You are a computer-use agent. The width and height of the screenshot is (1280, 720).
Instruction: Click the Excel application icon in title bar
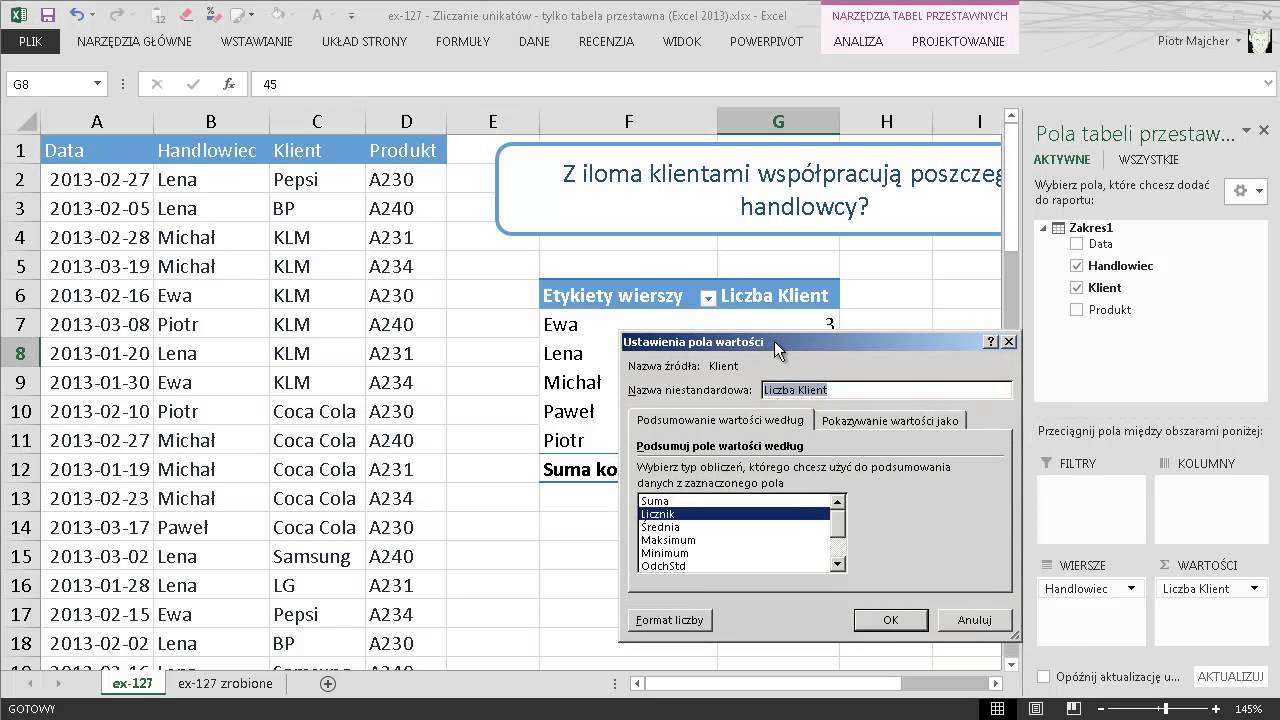(21, 15)
